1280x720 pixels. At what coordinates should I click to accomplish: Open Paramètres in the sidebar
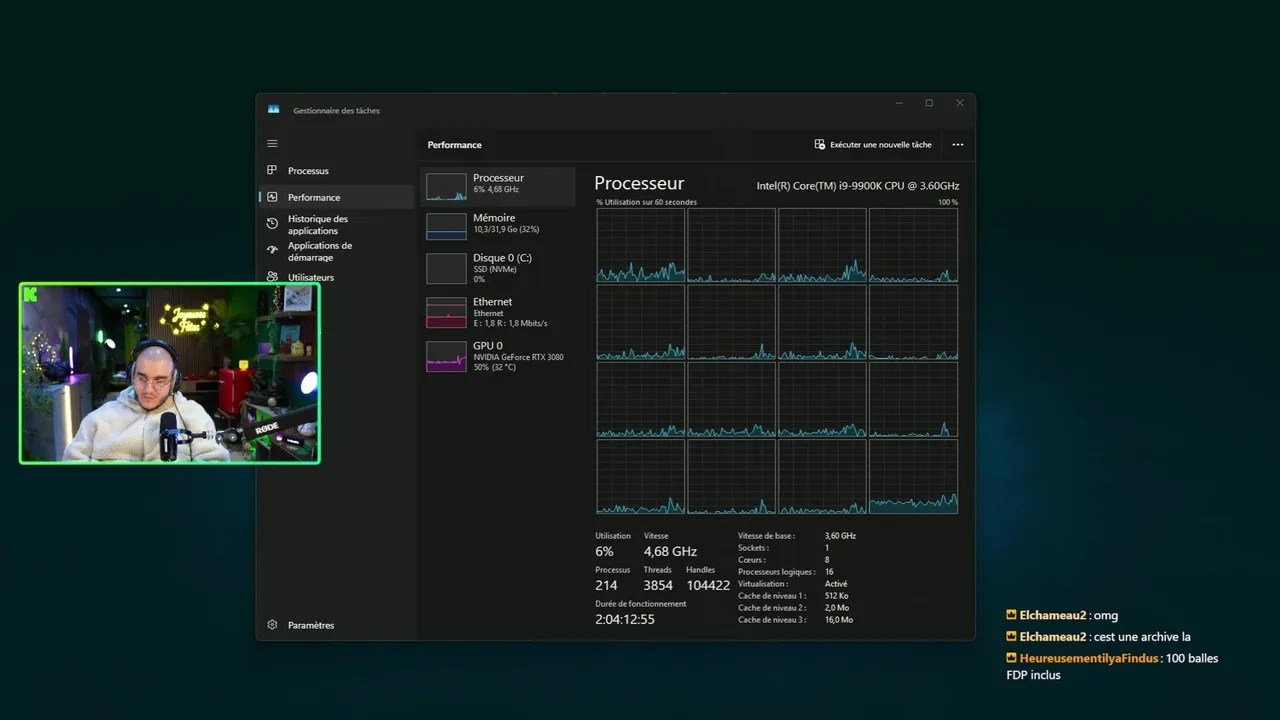point(311,625)
